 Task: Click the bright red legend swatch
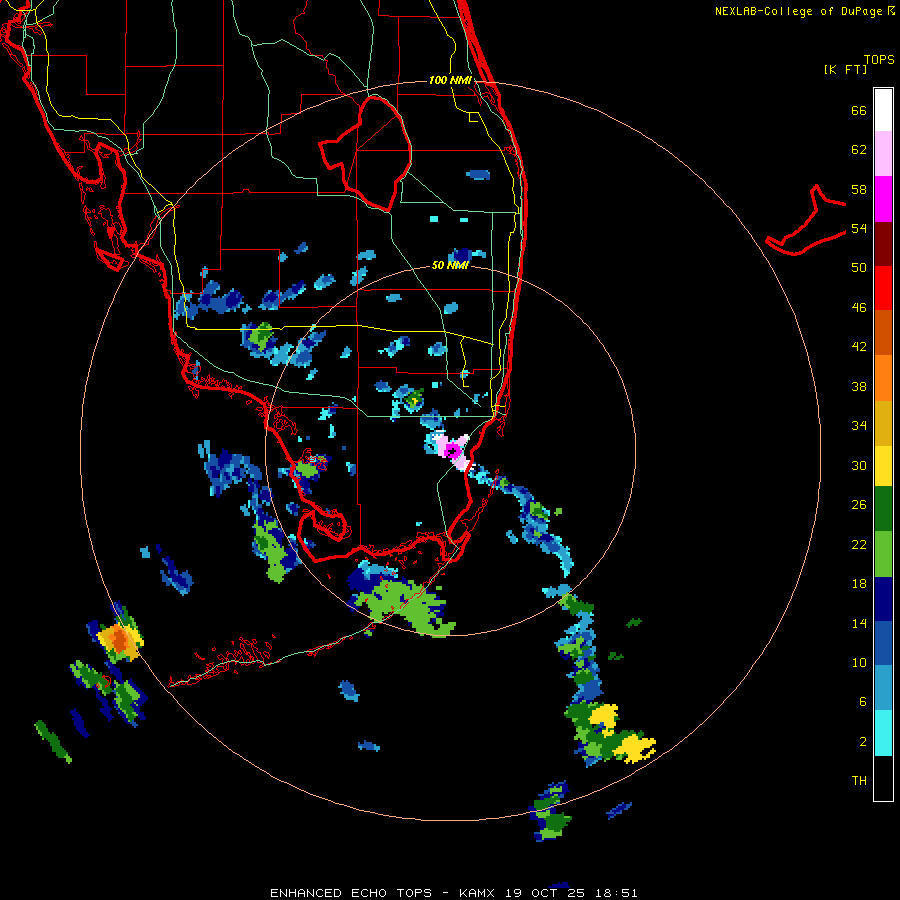(x=883, y=288)
